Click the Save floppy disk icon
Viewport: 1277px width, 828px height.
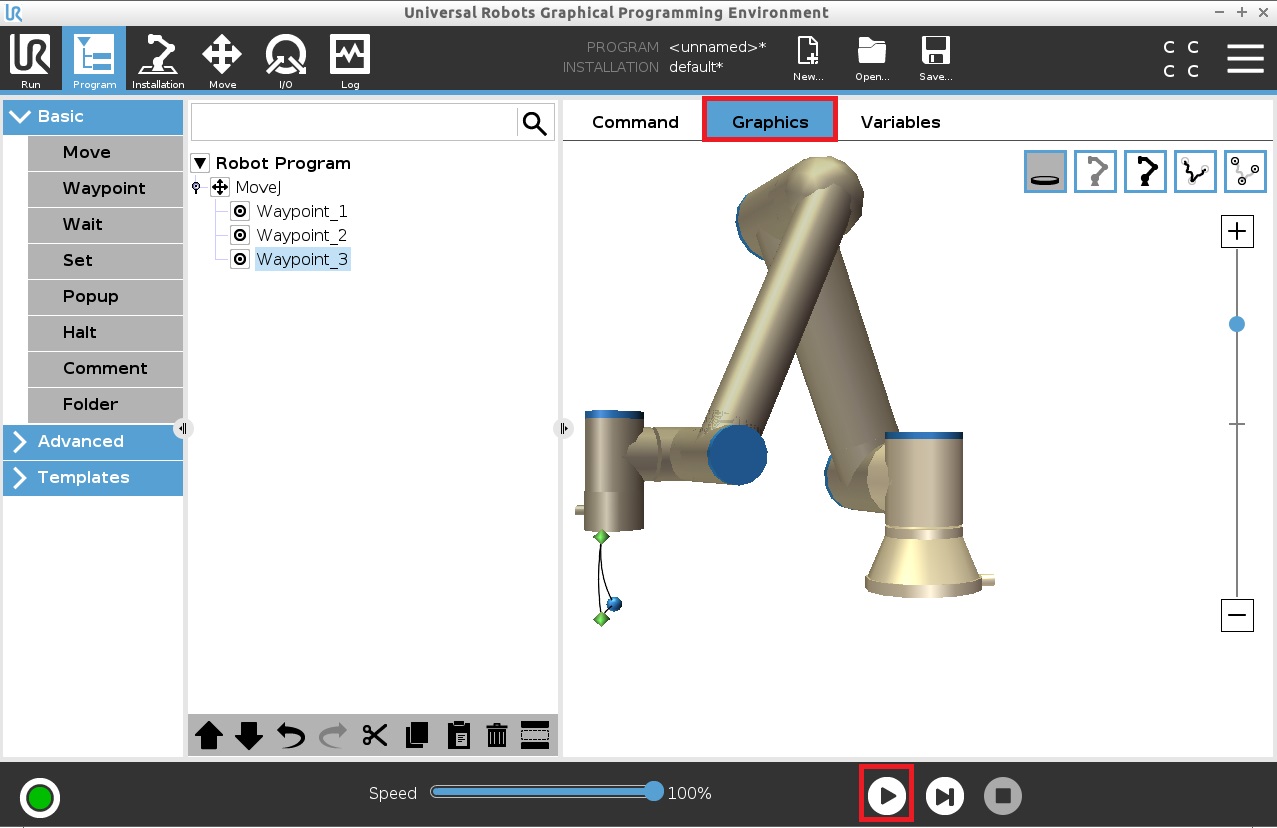[x=936, y=60]
